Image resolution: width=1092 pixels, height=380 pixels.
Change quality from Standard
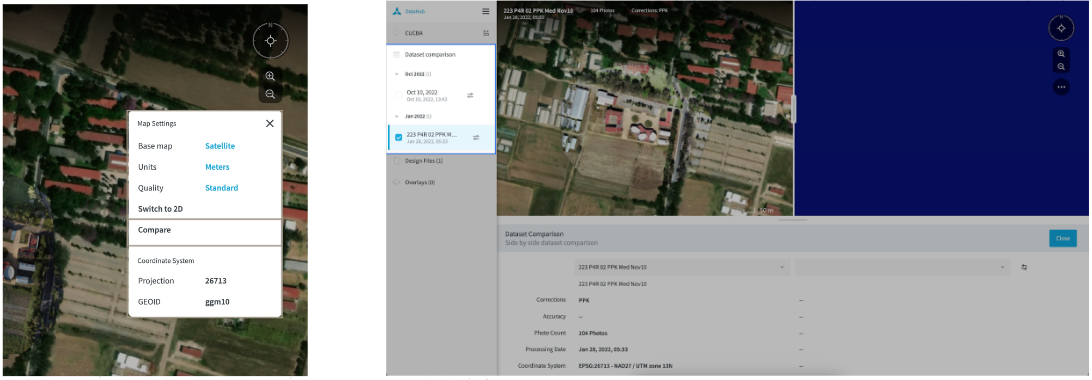pyautogui.click(x=221, y=188)
